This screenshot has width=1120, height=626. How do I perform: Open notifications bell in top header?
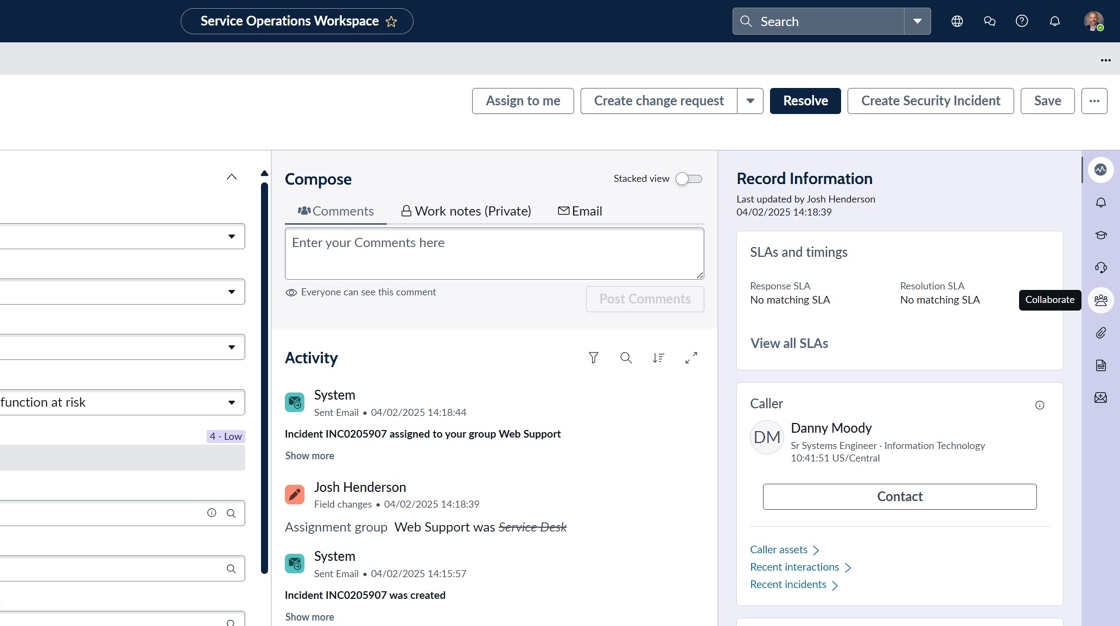(x=1055, y=21)
